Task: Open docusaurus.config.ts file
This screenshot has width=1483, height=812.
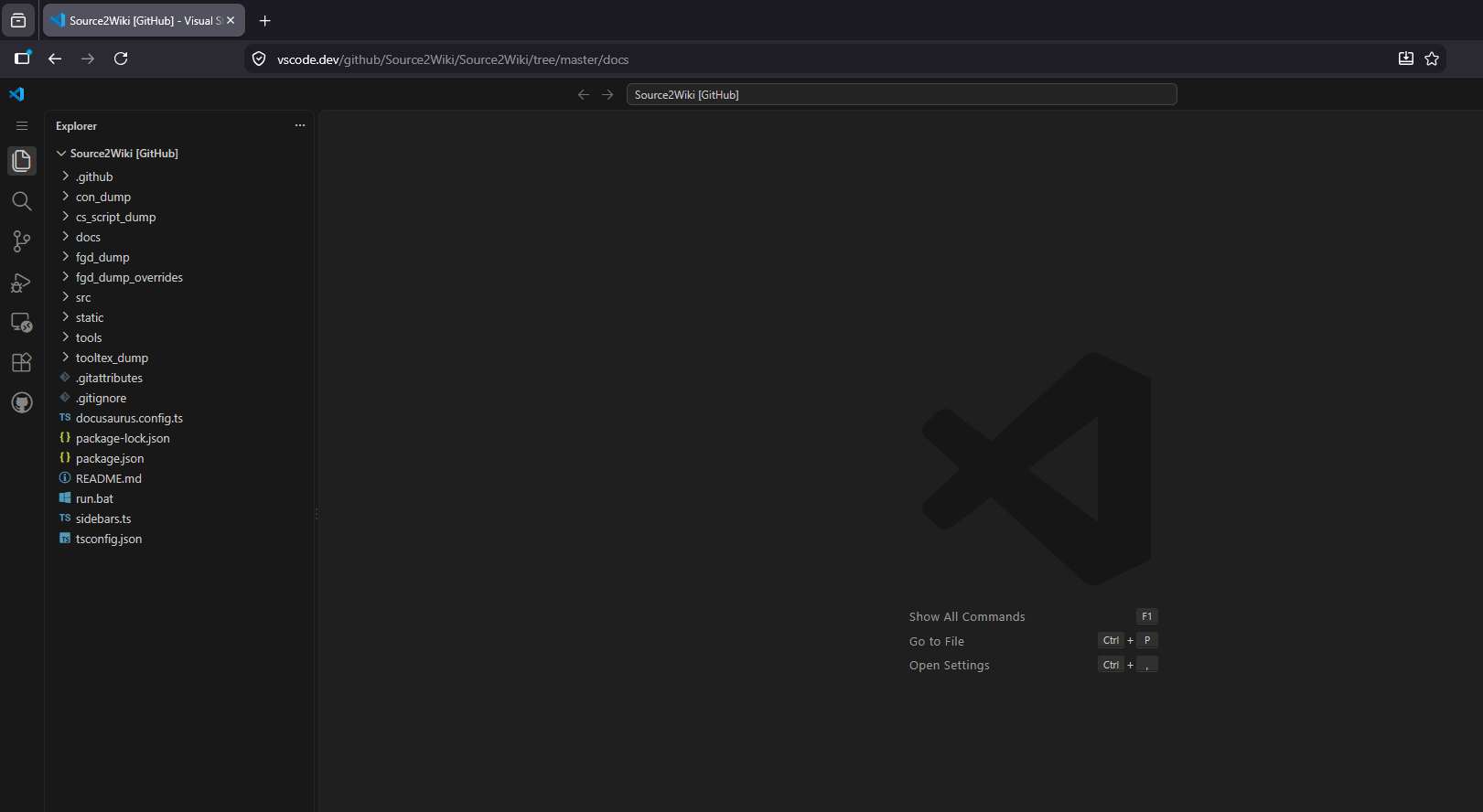Action: (179, 418)
